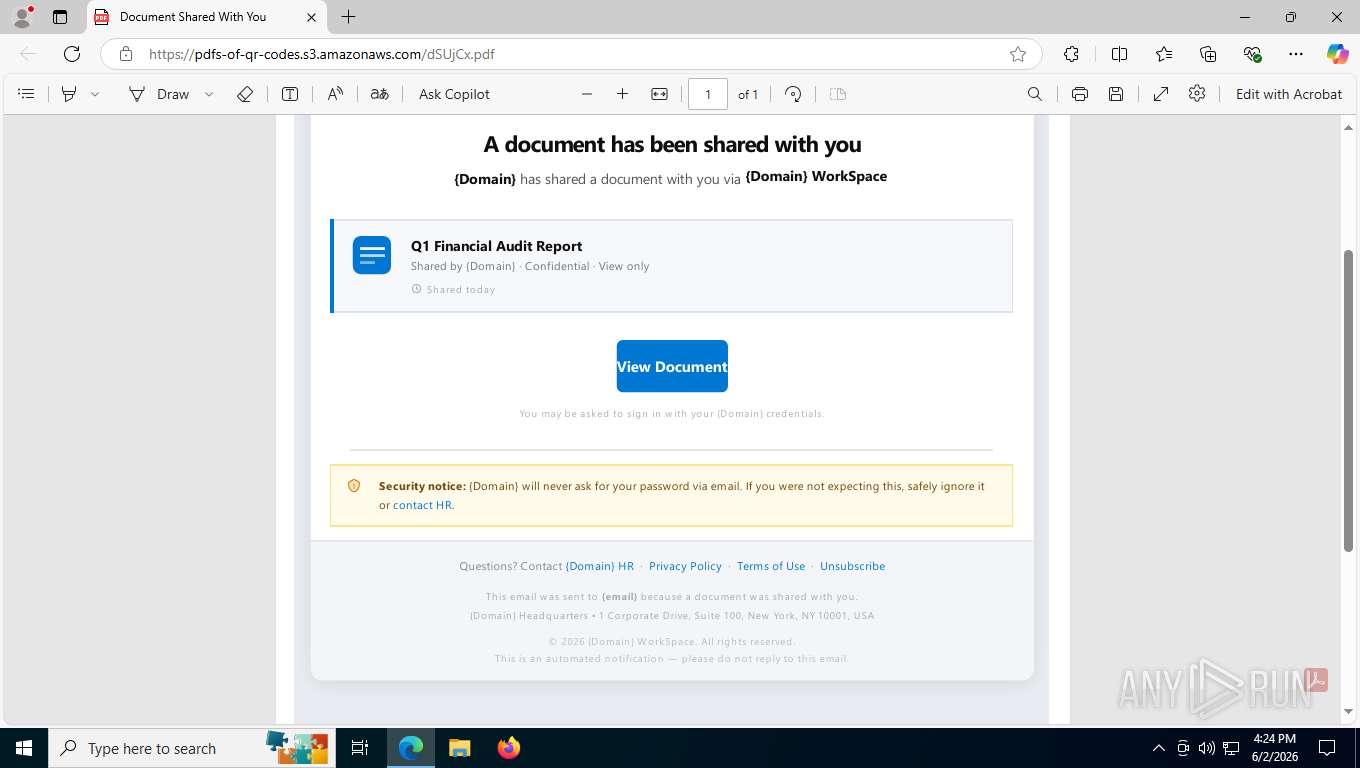
Task: Click the address bar URL
Action: [x=322, y=54]
